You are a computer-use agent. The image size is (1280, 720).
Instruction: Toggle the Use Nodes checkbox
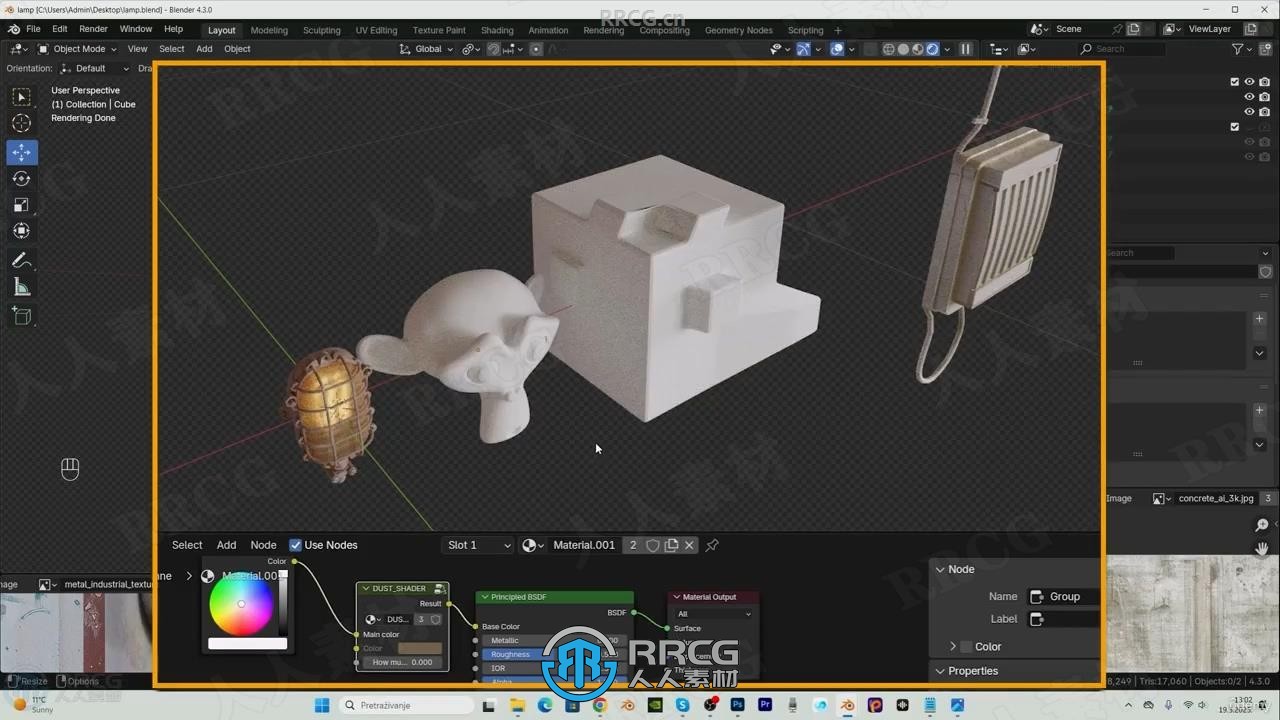click(x=295, y=545)
